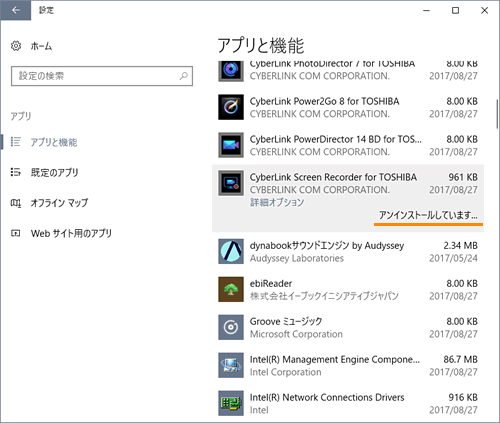Open 既定のアプリ settings page
500x423 pixels.
tap(55, 172)
